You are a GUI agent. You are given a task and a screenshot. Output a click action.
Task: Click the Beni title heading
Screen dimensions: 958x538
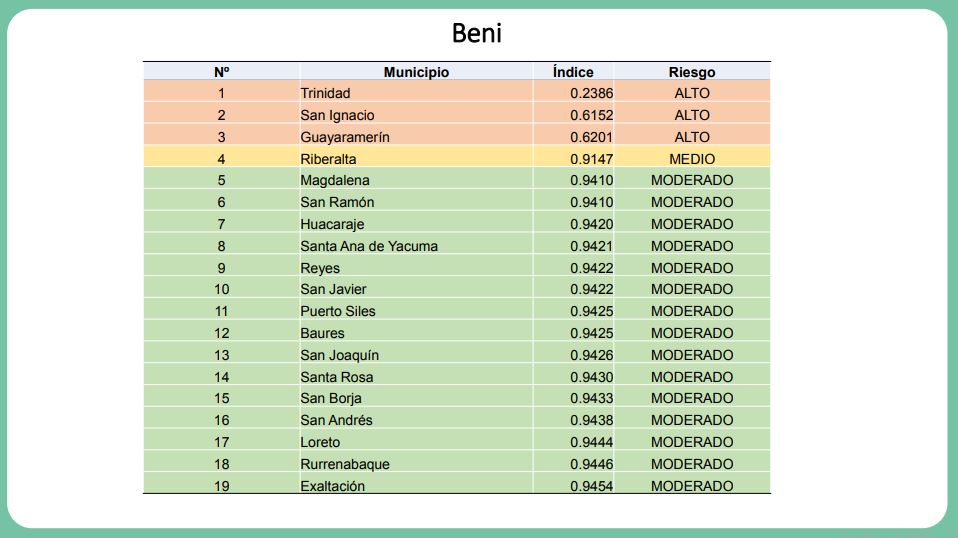tap(477, 33)
